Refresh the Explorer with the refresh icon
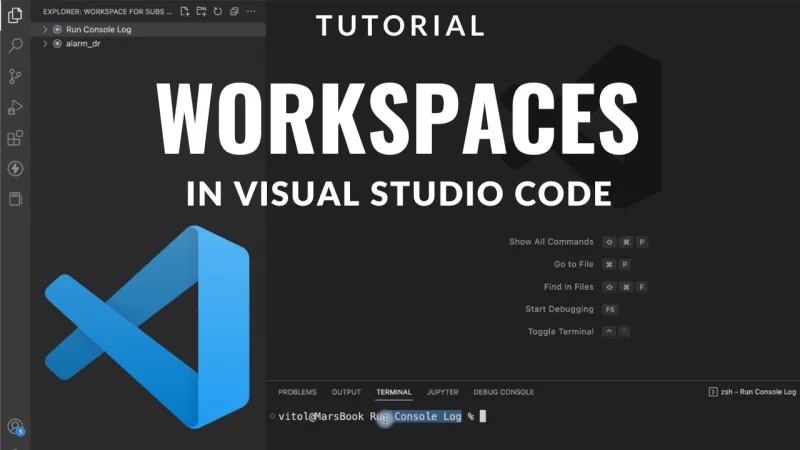 [218, 11]
